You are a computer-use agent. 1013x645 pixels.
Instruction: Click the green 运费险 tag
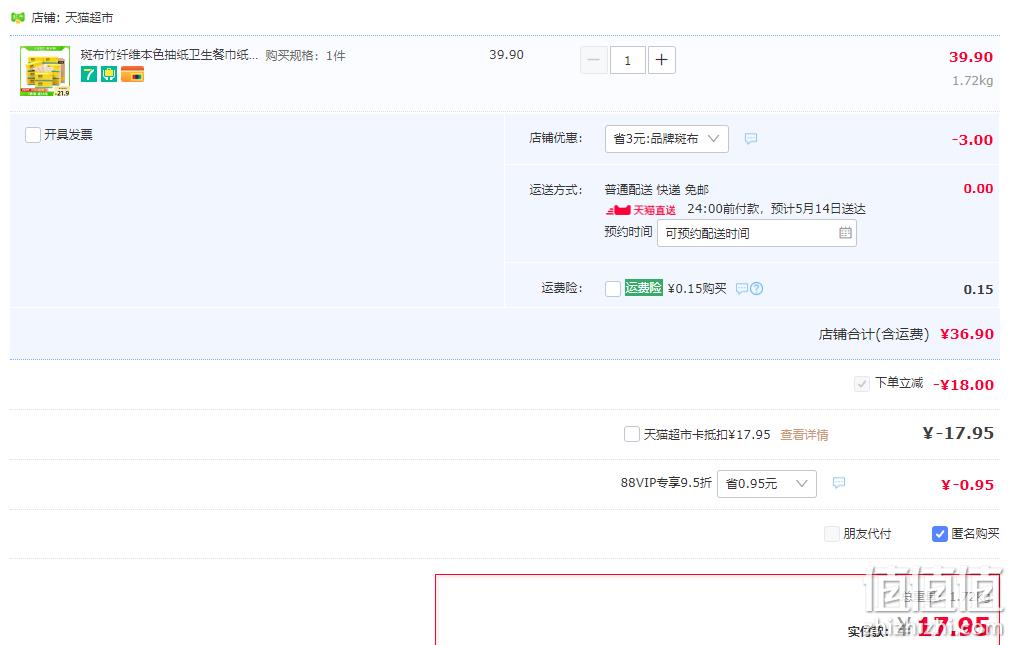(643, 288)
